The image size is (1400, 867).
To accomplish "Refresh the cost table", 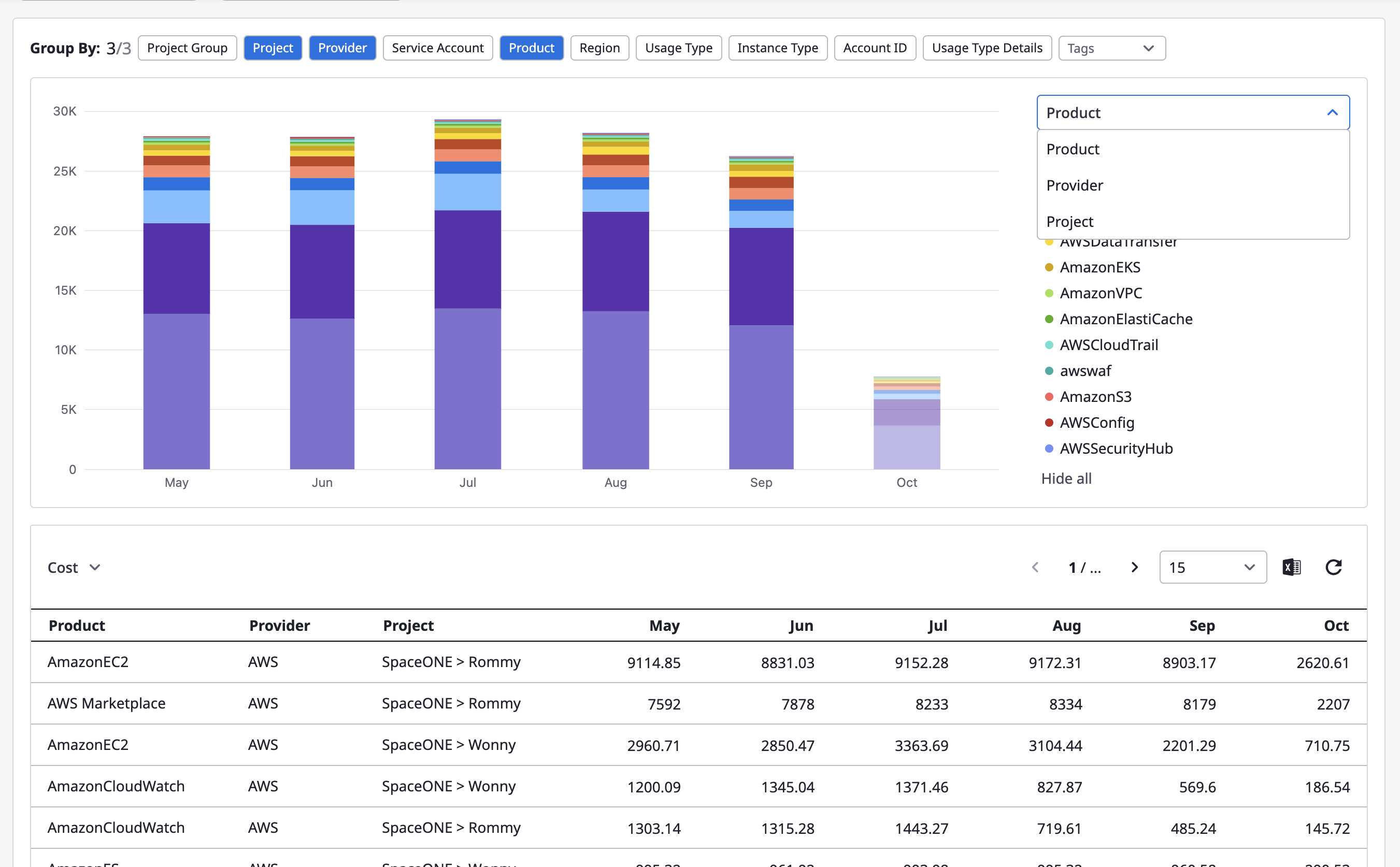I will point(1334,567).
